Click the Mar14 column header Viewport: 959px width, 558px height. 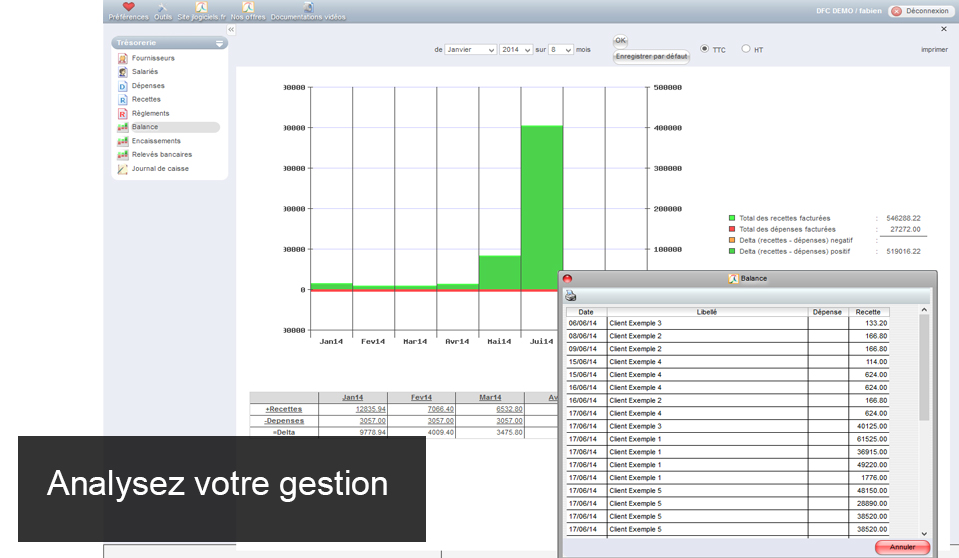[491, 398]
